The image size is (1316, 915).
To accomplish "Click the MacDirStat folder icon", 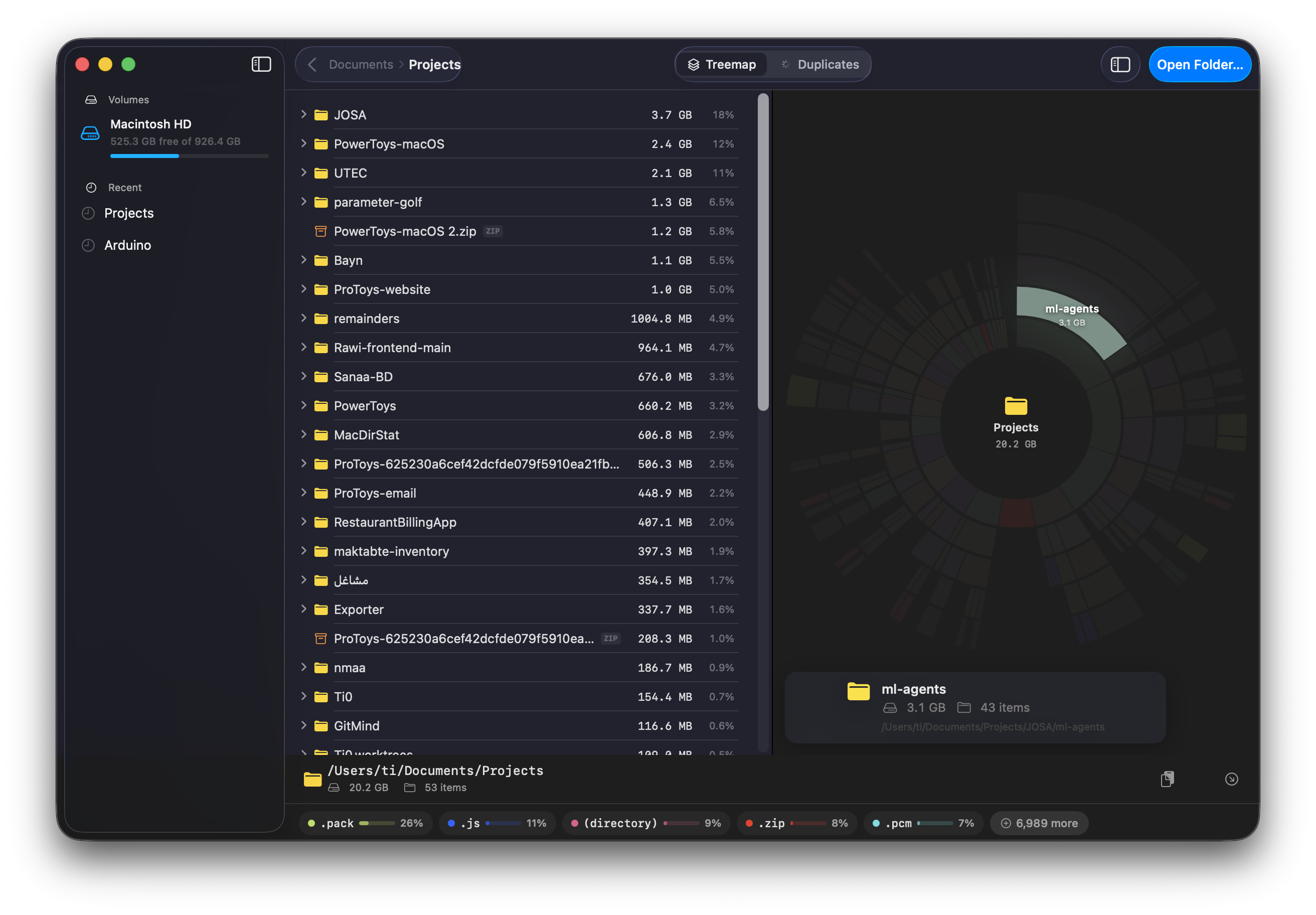I will [321, 434].
